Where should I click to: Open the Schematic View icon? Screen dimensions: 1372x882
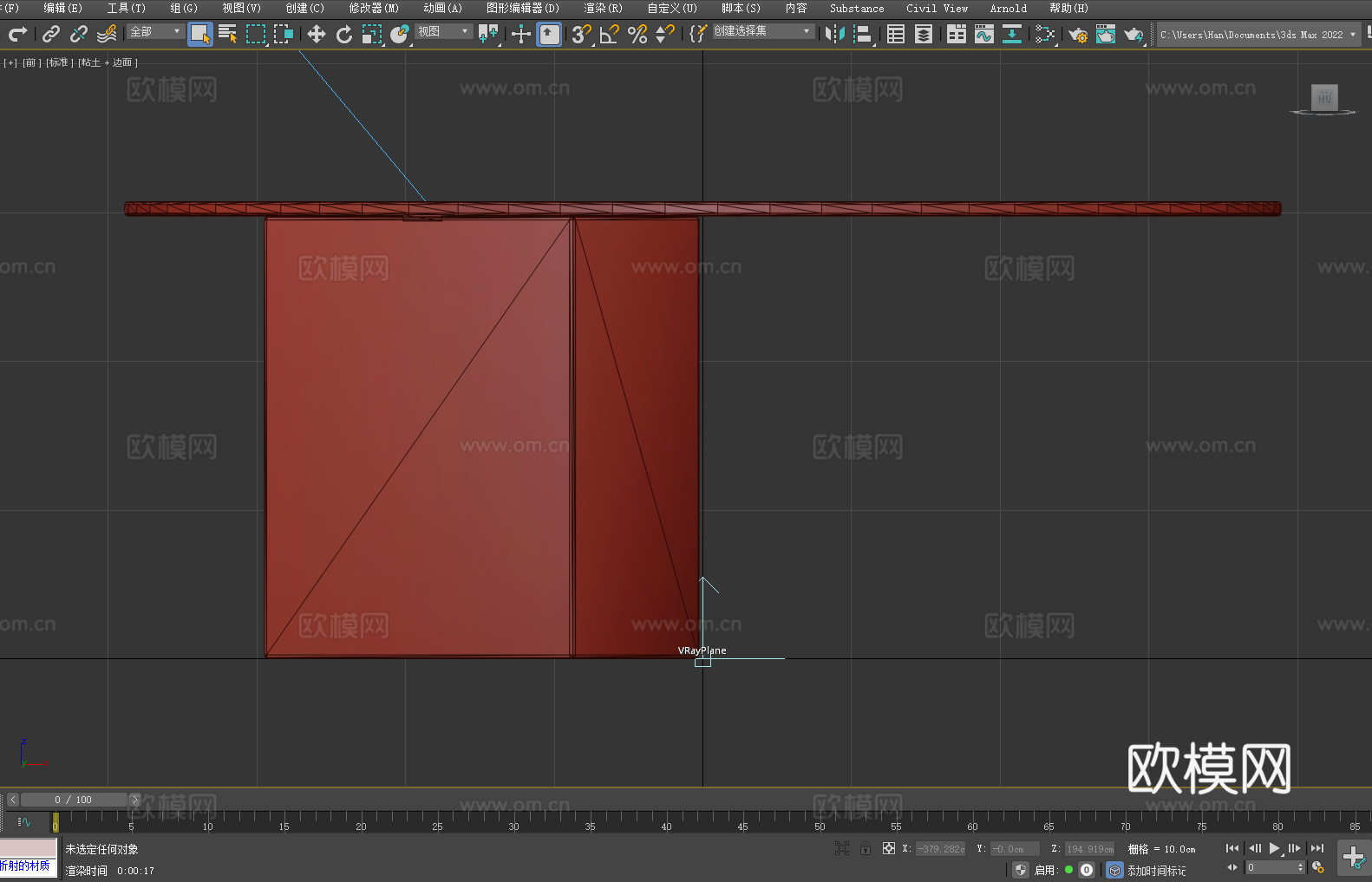1045,34
